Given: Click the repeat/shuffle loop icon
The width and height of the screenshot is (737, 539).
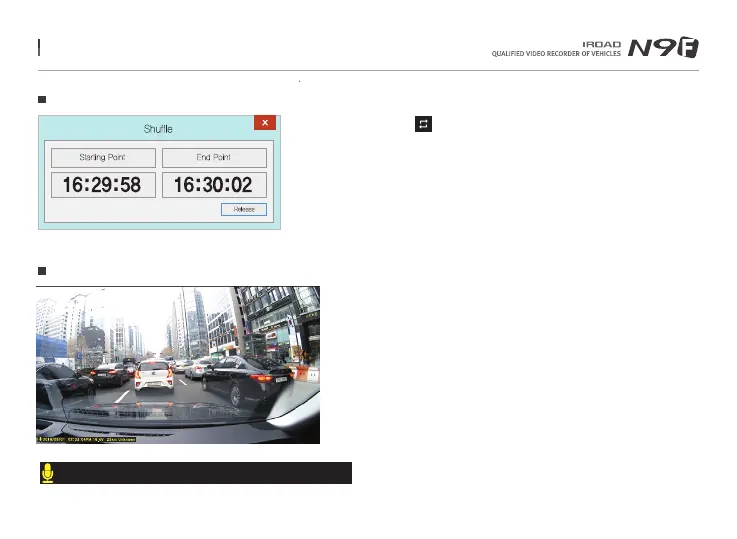Looking at the screenshot, I should [x=423, y=124].
